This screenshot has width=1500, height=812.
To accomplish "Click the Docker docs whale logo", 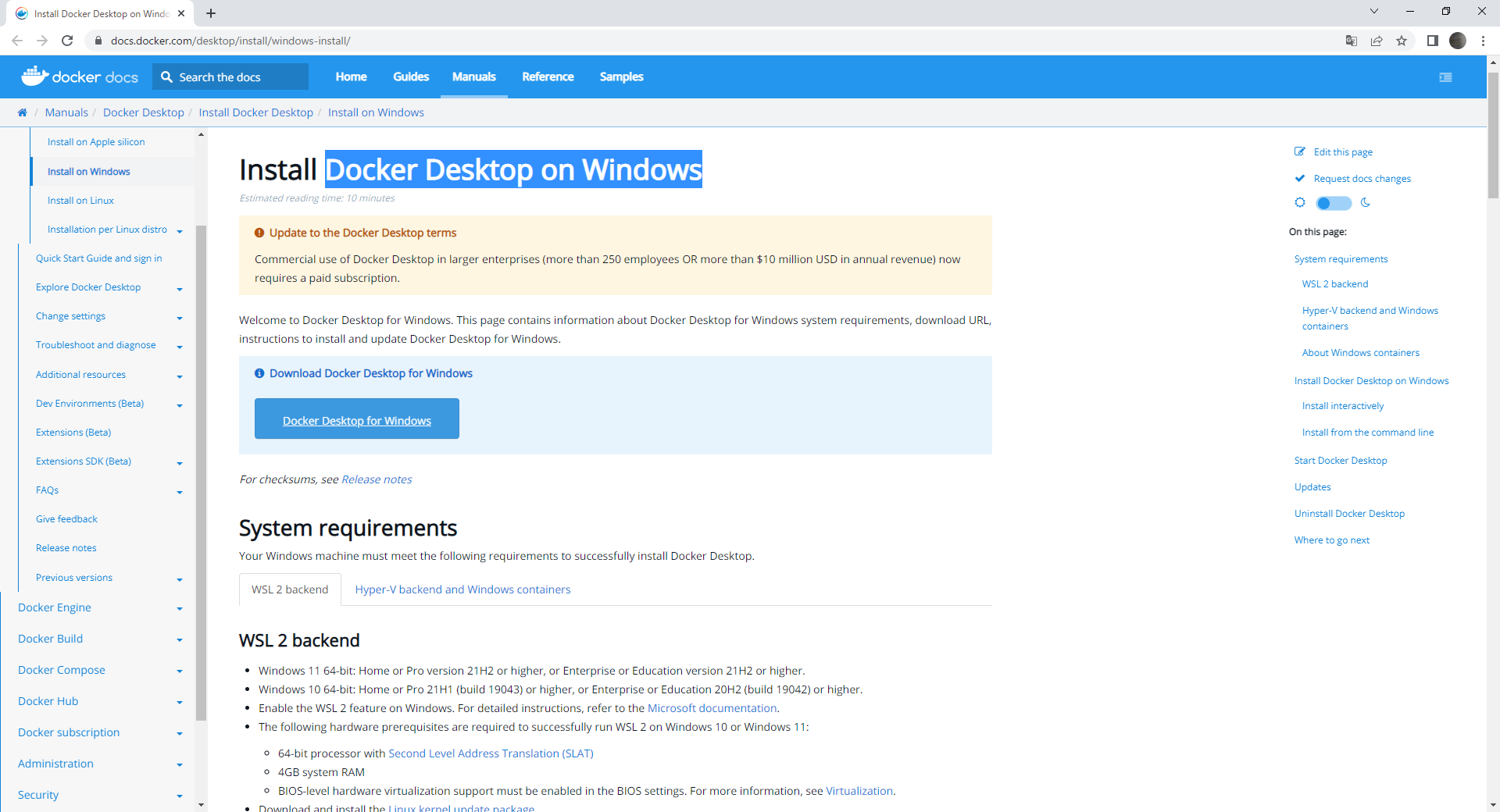I will pos(80,76).
